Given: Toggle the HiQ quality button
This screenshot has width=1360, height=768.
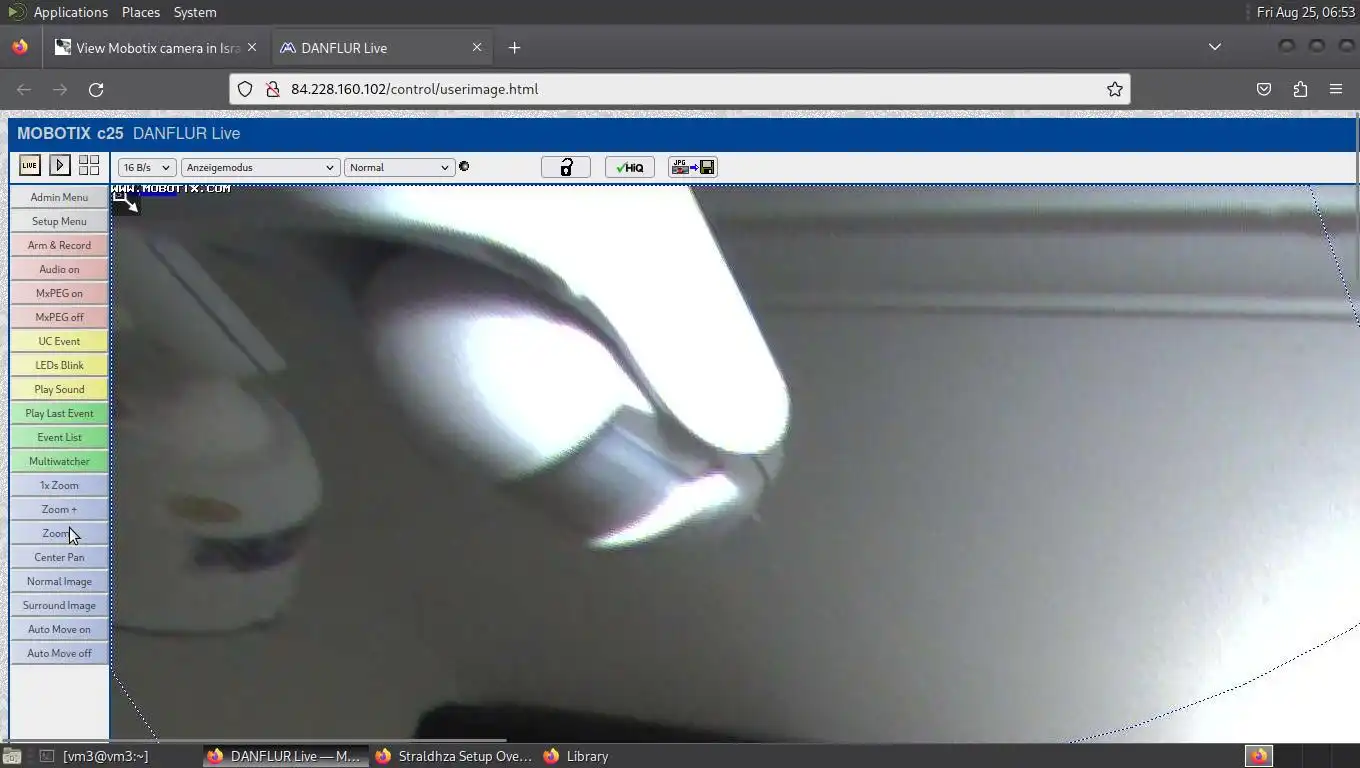Looking at the screenshot, I should (x=630, y=167).
